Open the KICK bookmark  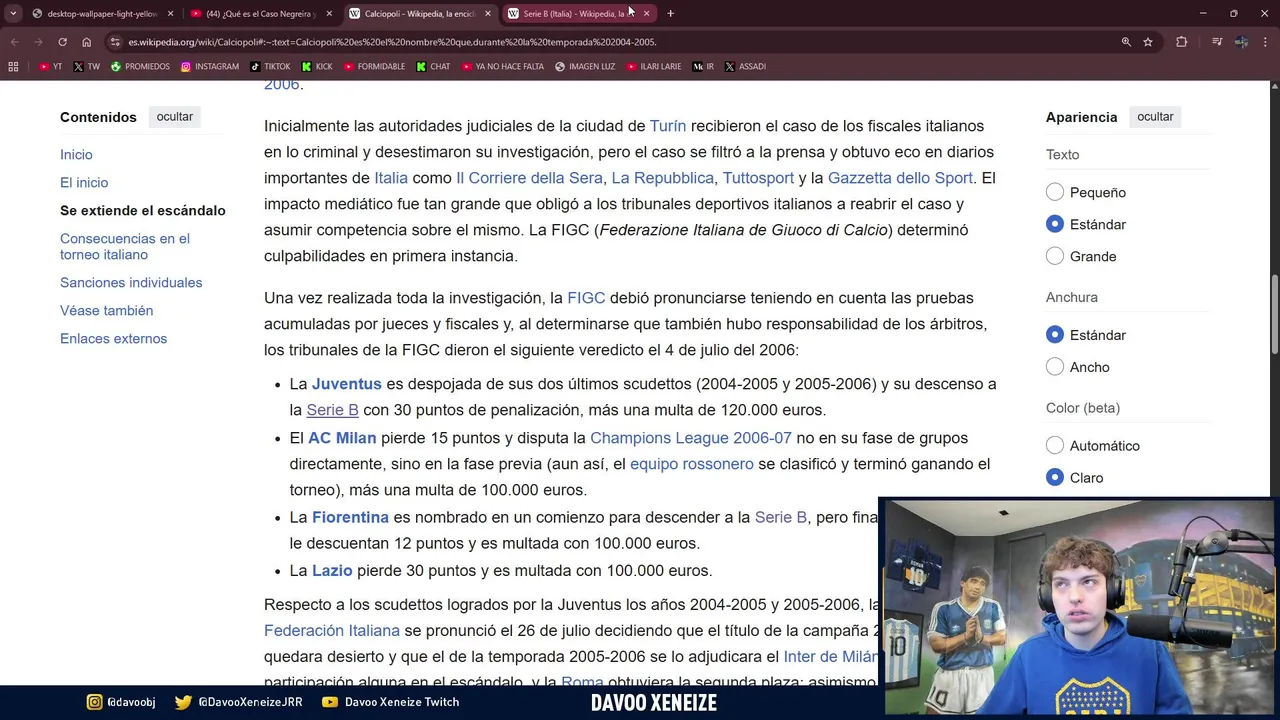[x=317, y=66]
